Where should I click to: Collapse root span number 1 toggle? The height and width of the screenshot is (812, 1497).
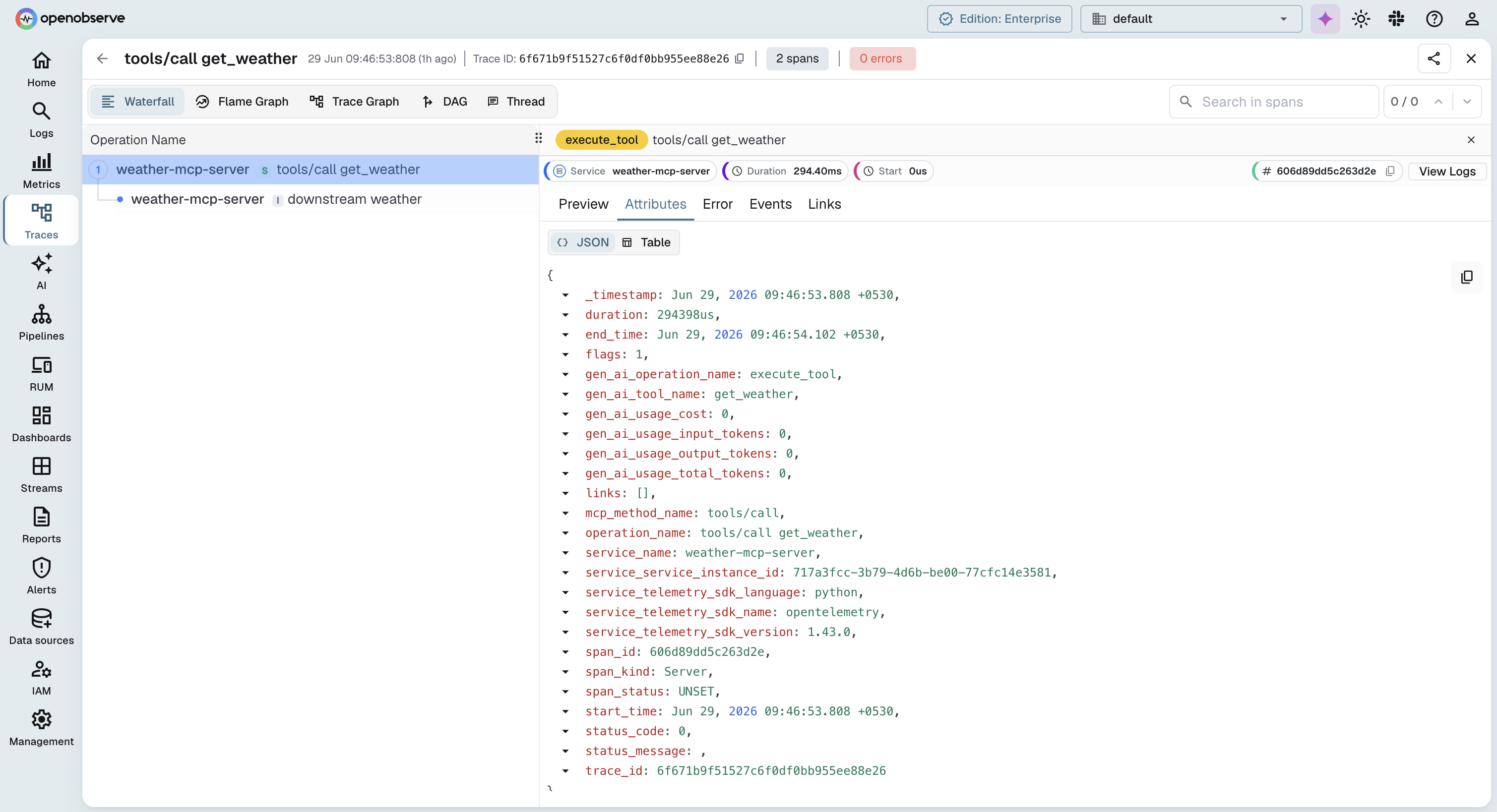(x=98, y=170)
